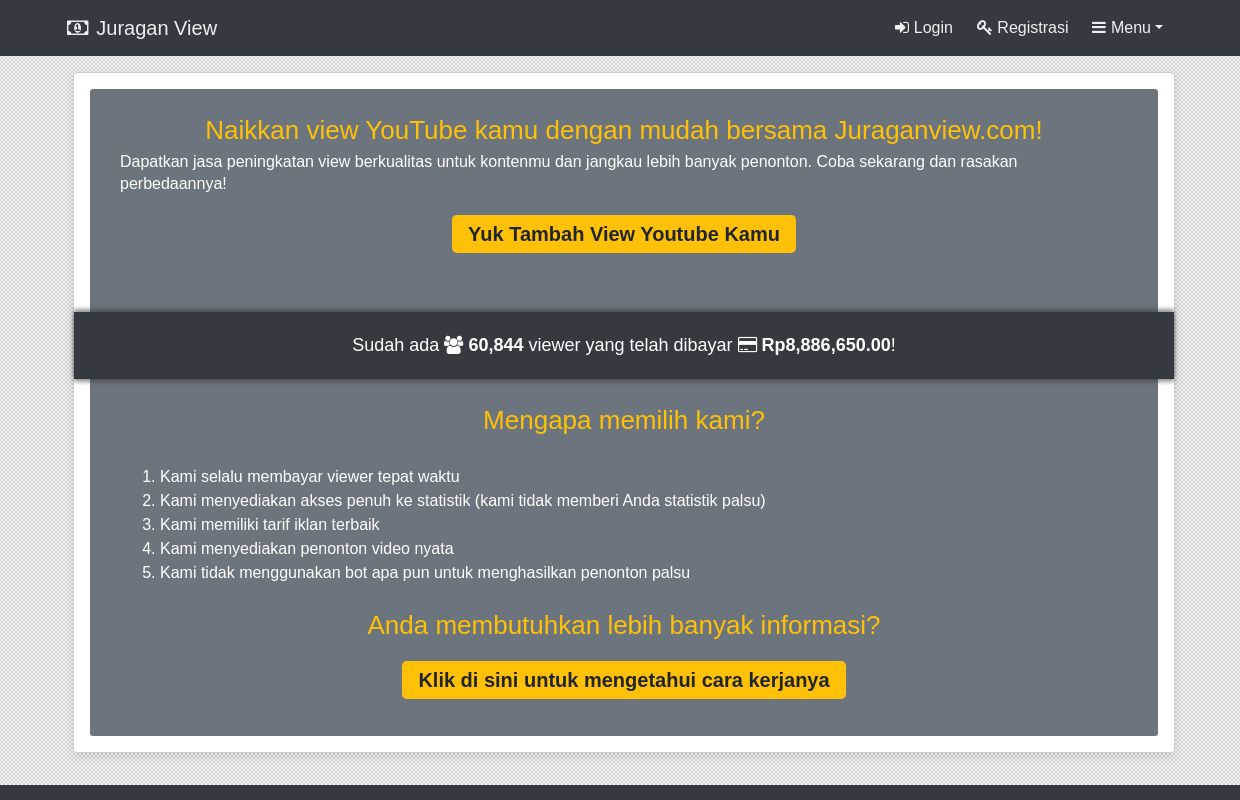
Task: Click the Juragan View brand name
Action: coord(156,28)
